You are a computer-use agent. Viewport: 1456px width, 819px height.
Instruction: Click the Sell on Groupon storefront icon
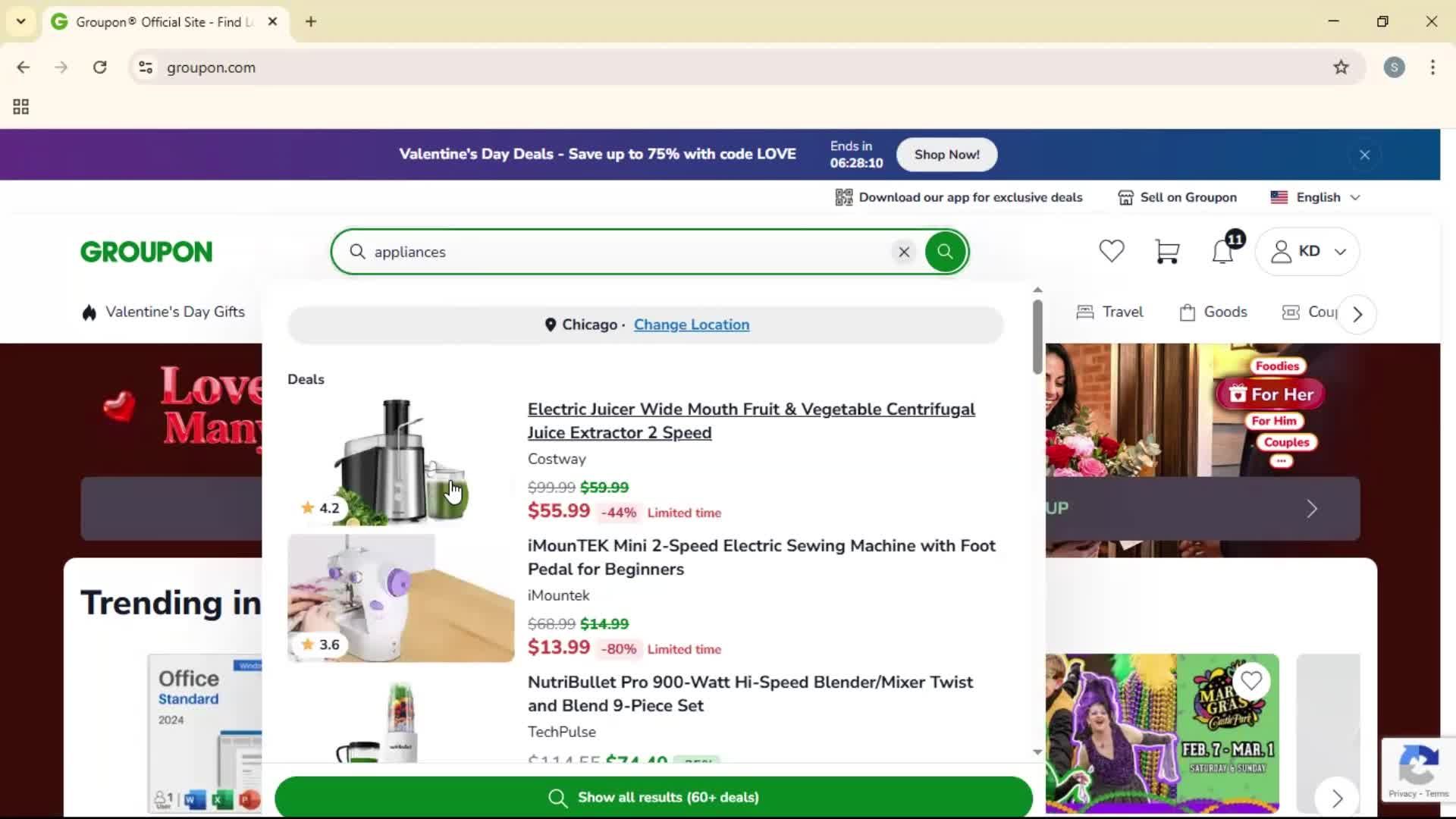pos(1125,197)
